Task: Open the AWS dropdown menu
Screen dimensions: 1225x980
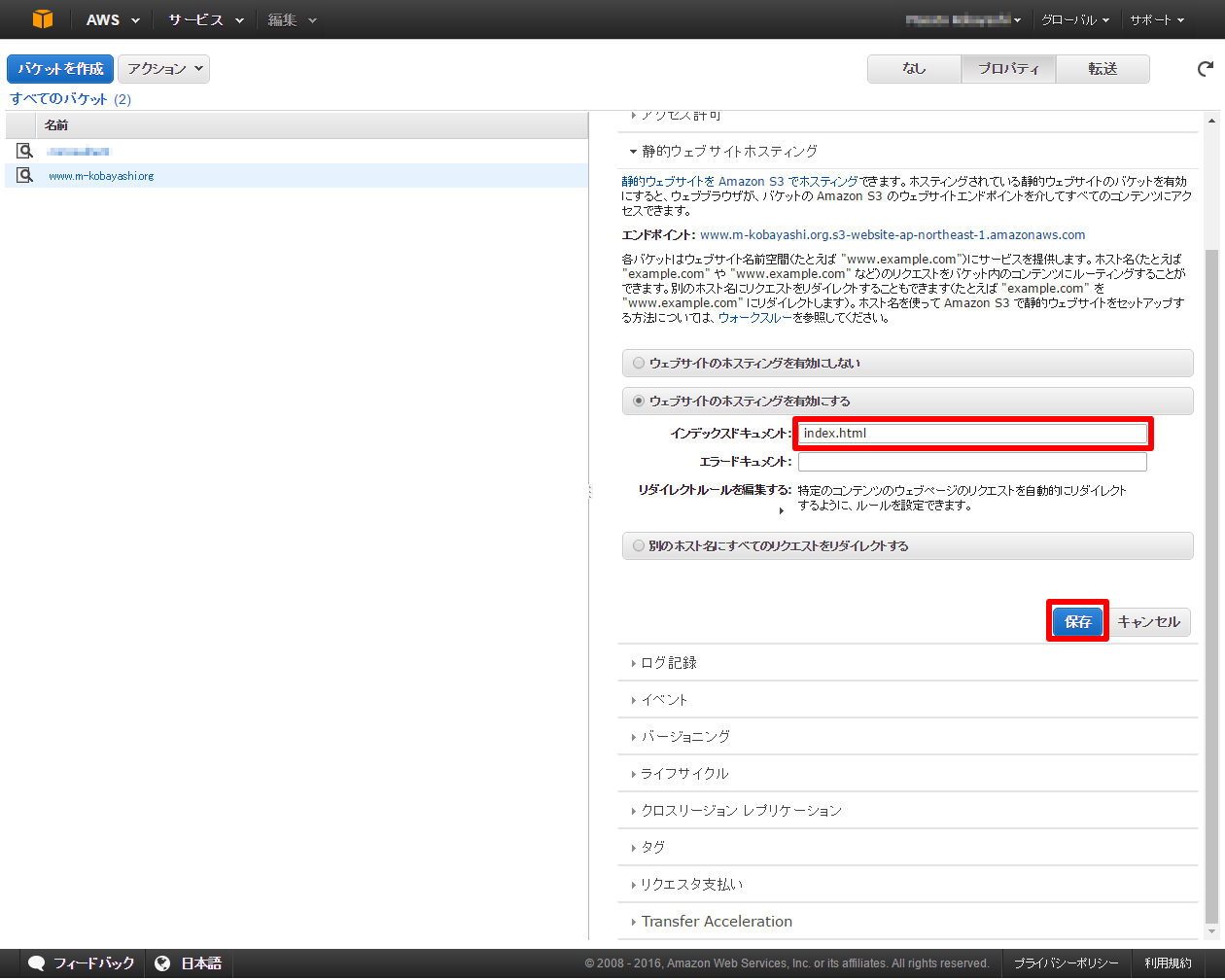Action: (113, 19)
